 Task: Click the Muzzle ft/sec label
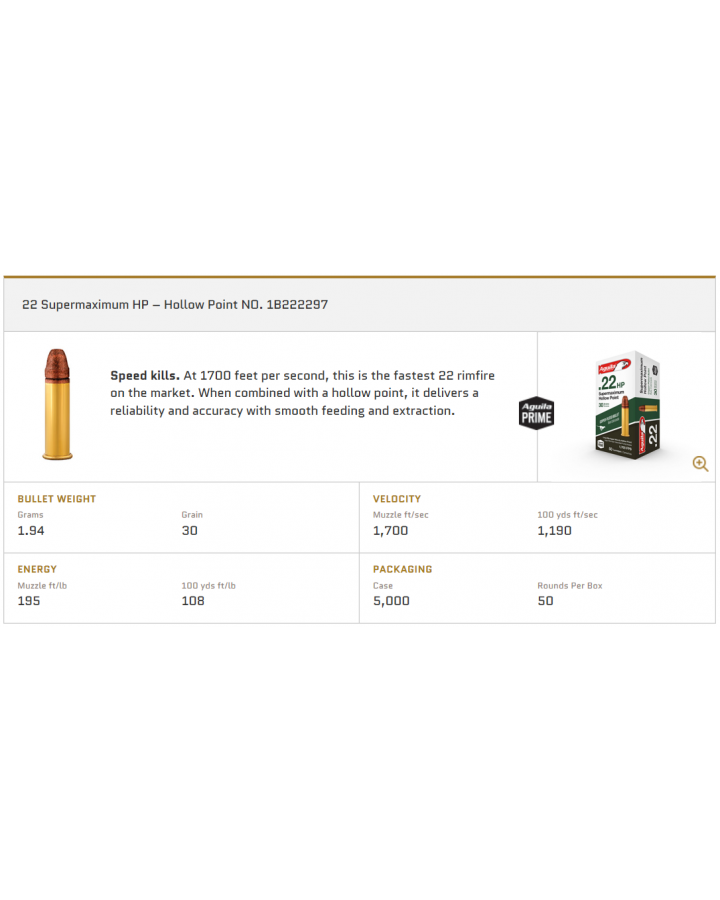(401, 515)
